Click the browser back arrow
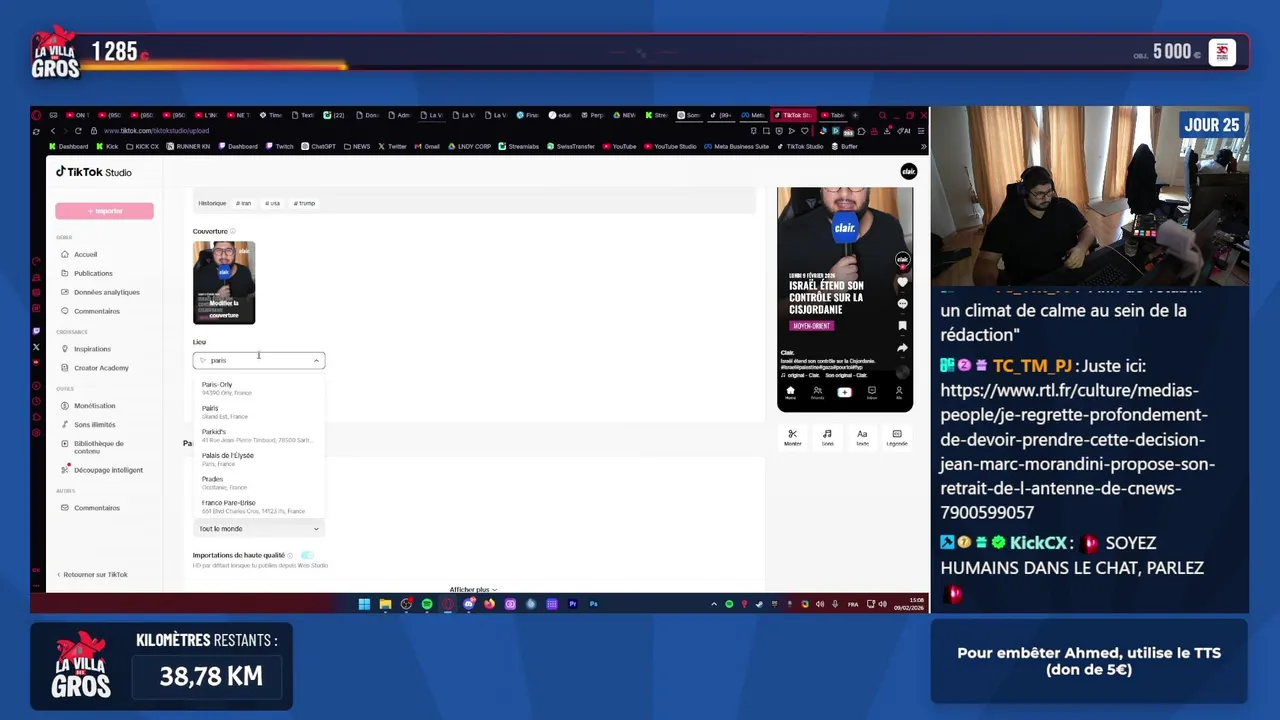The width and height of the screenshot is (1280, 720). tap(53, 131)
